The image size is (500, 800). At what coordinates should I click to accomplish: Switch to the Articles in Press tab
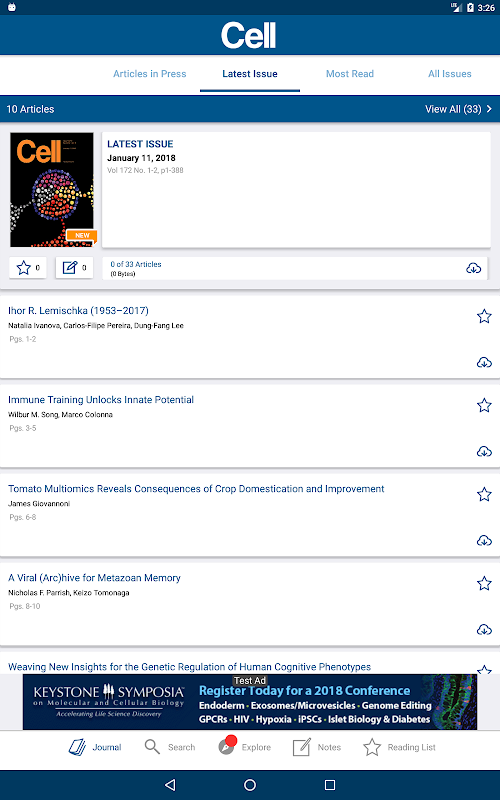pyautogui.click(x=149, y=74)
